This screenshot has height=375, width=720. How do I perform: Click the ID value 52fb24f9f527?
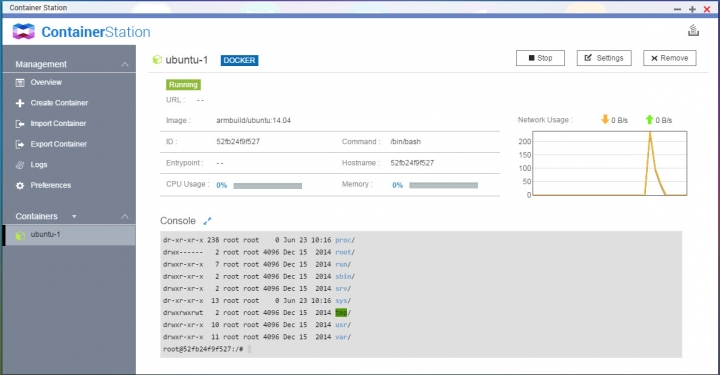[x=238, y=141]
